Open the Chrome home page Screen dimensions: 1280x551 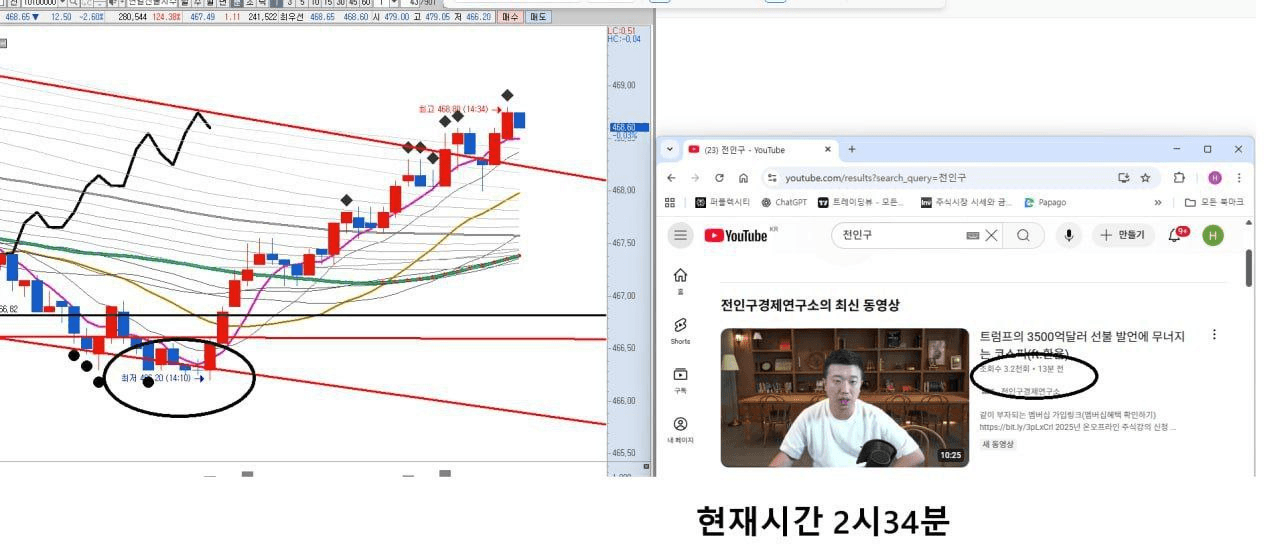click(743, 178)
